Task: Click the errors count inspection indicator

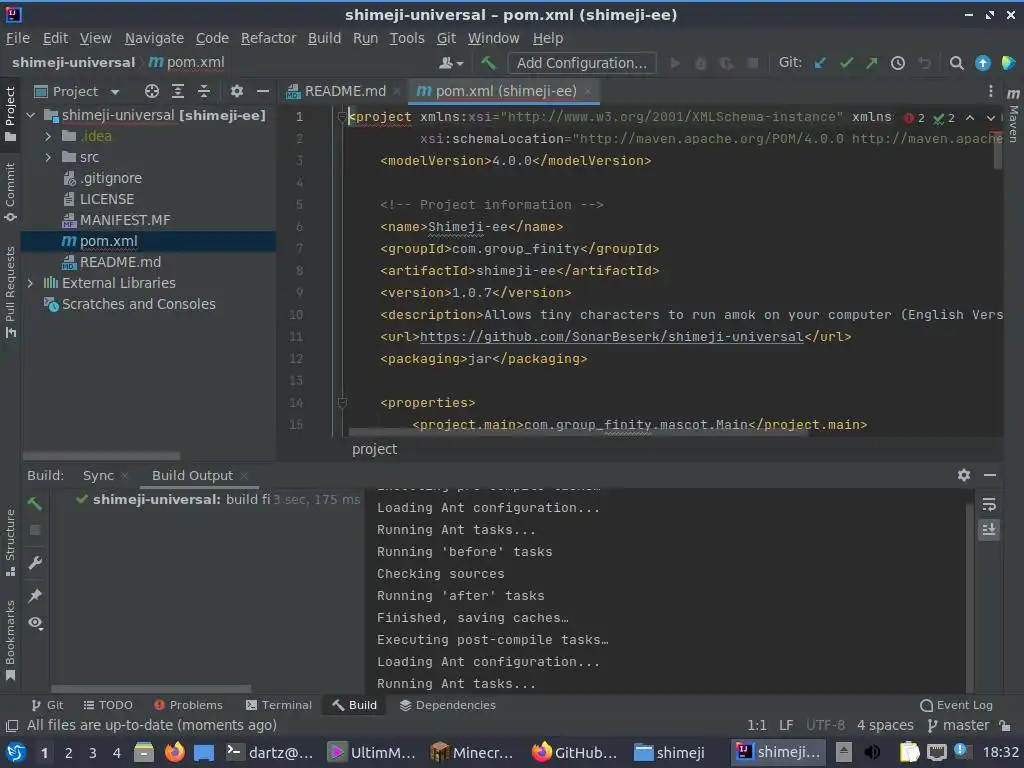Action: (914, 118)
